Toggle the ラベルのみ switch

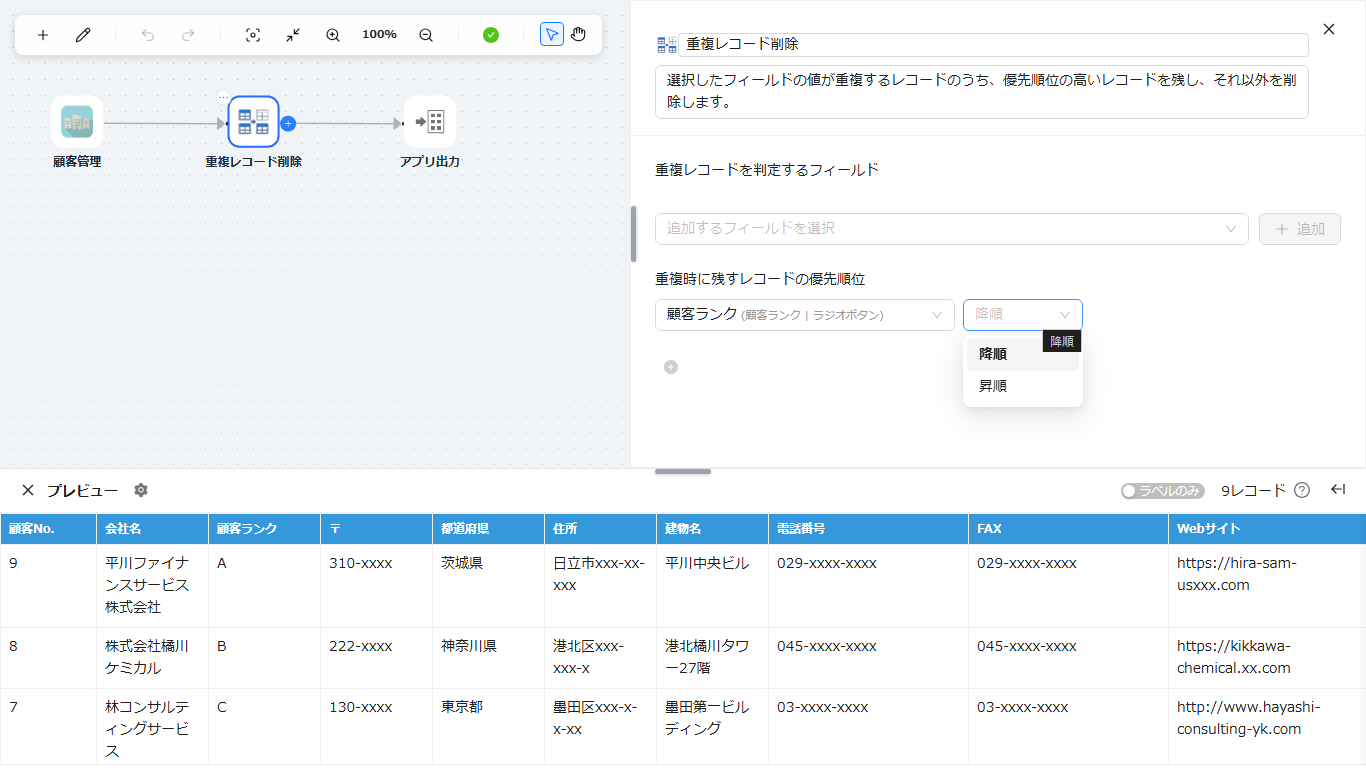(1163, 491)
